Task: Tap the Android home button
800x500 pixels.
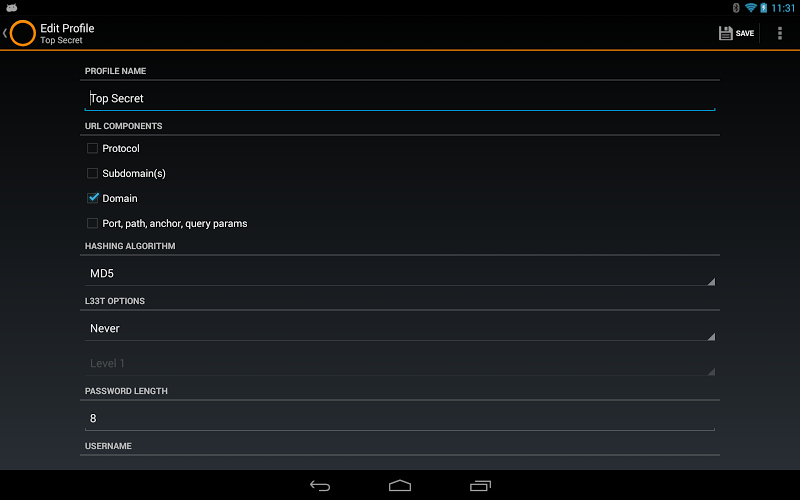Action: [400, 486]
